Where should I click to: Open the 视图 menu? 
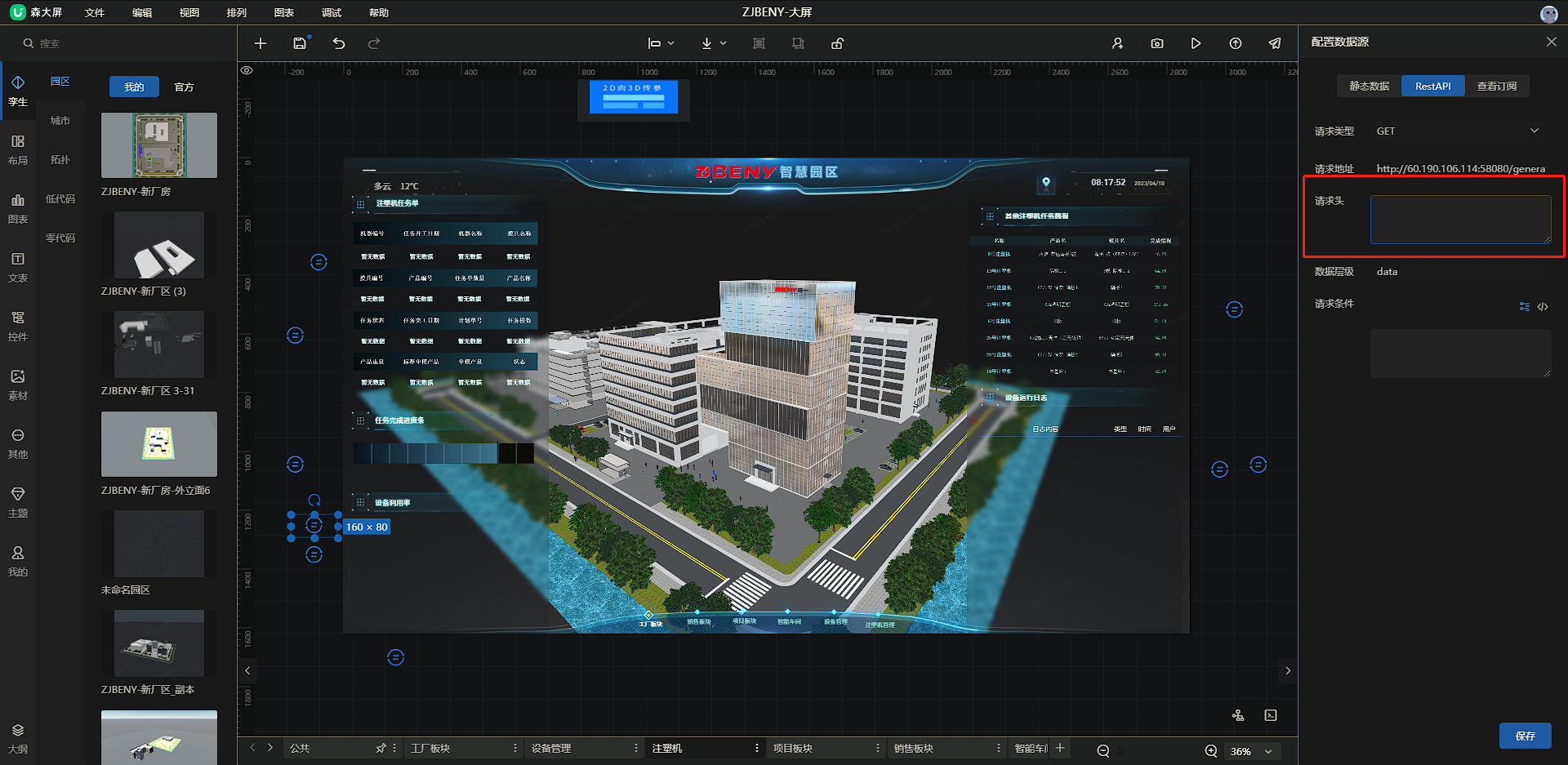point(189,12)
